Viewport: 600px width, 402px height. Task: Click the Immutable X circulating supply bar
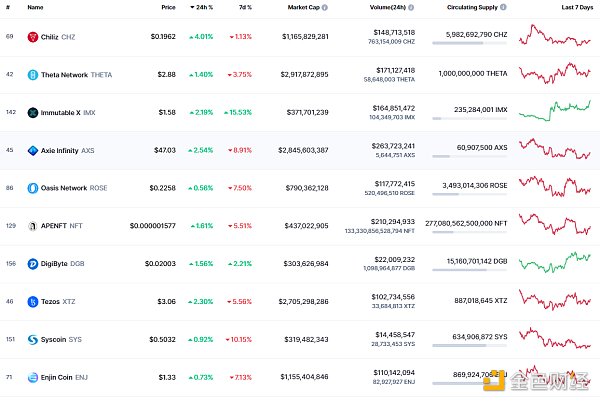tap(470, 119)
